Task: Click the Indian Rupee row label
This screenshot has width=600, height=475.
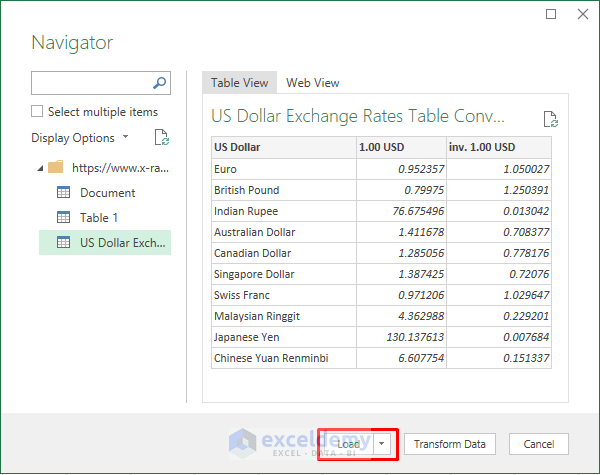Action: pos(246,211)
